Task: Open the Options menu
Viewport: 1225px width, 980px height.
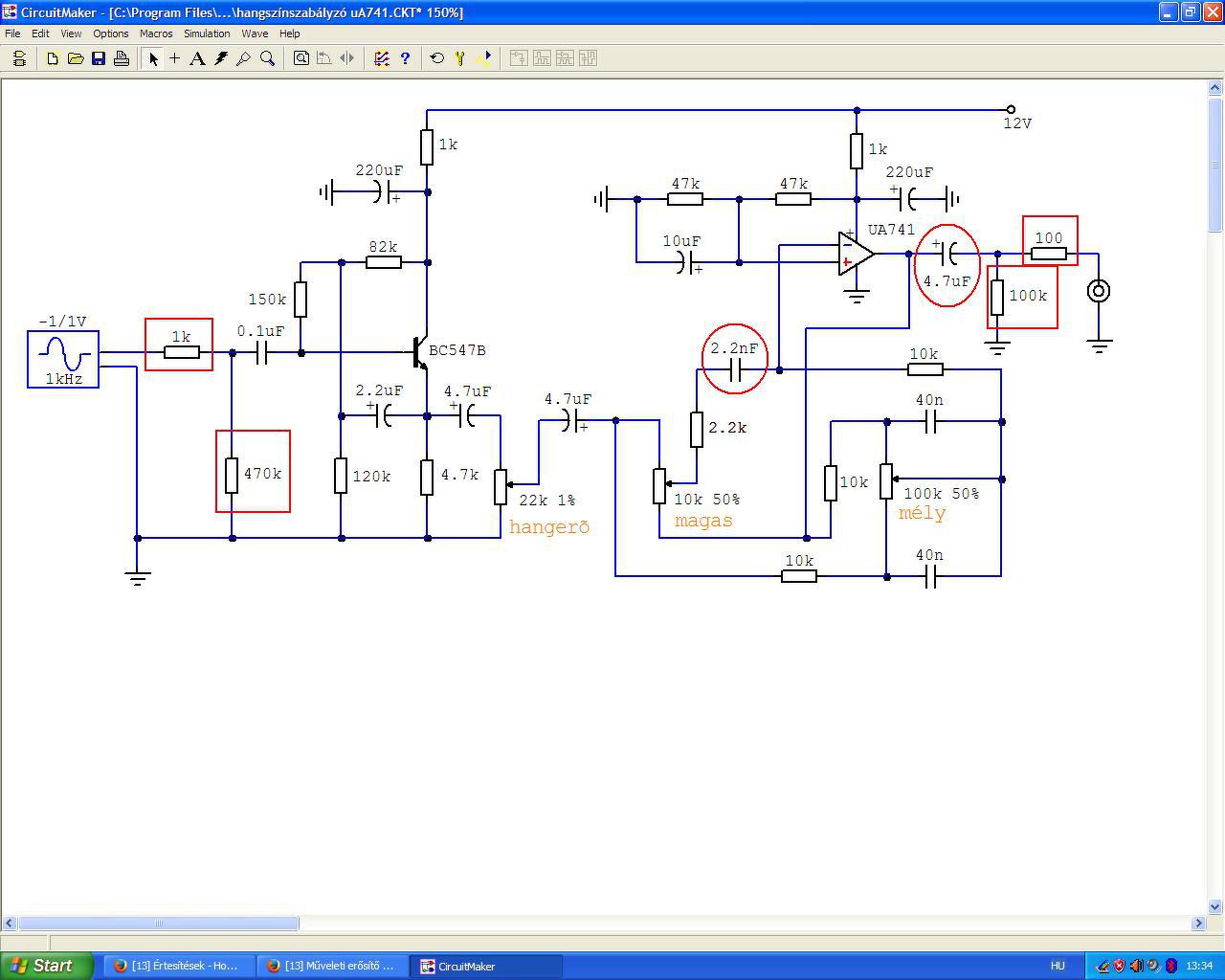Action: pyautogui.click(x=111, y=33)
